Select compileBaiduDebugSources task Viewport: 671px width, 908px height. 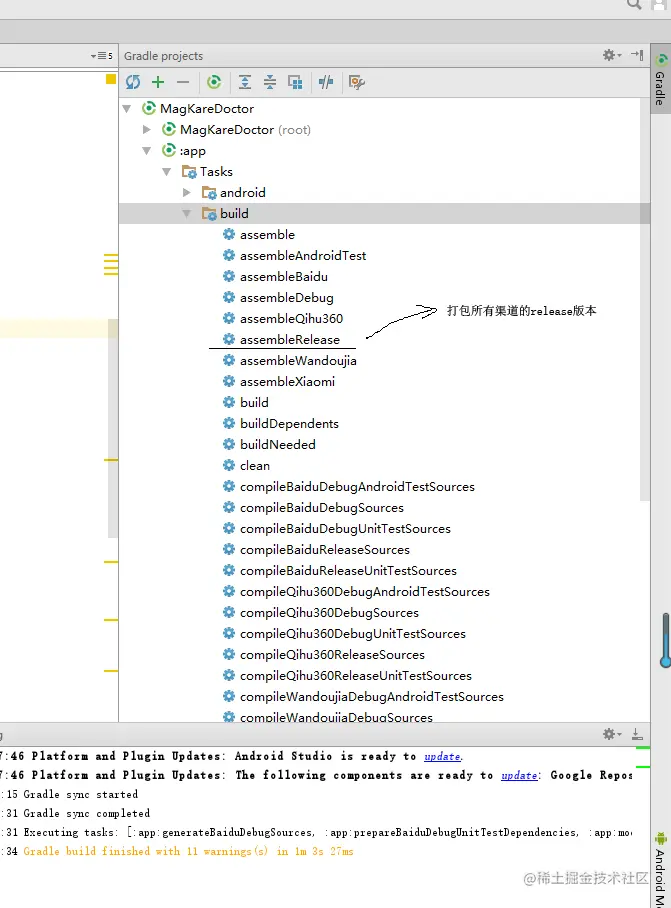coord(314,508)
